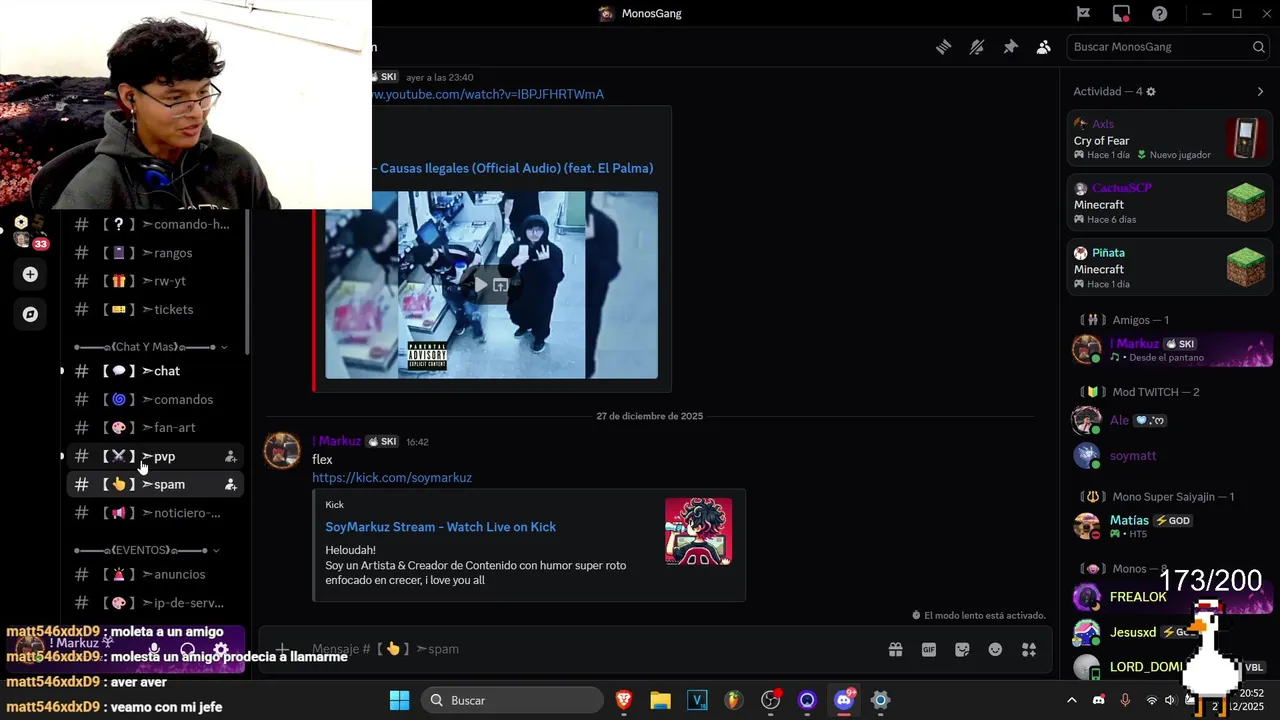Open the kick.com/soymarkuz link

pos(392,478)
